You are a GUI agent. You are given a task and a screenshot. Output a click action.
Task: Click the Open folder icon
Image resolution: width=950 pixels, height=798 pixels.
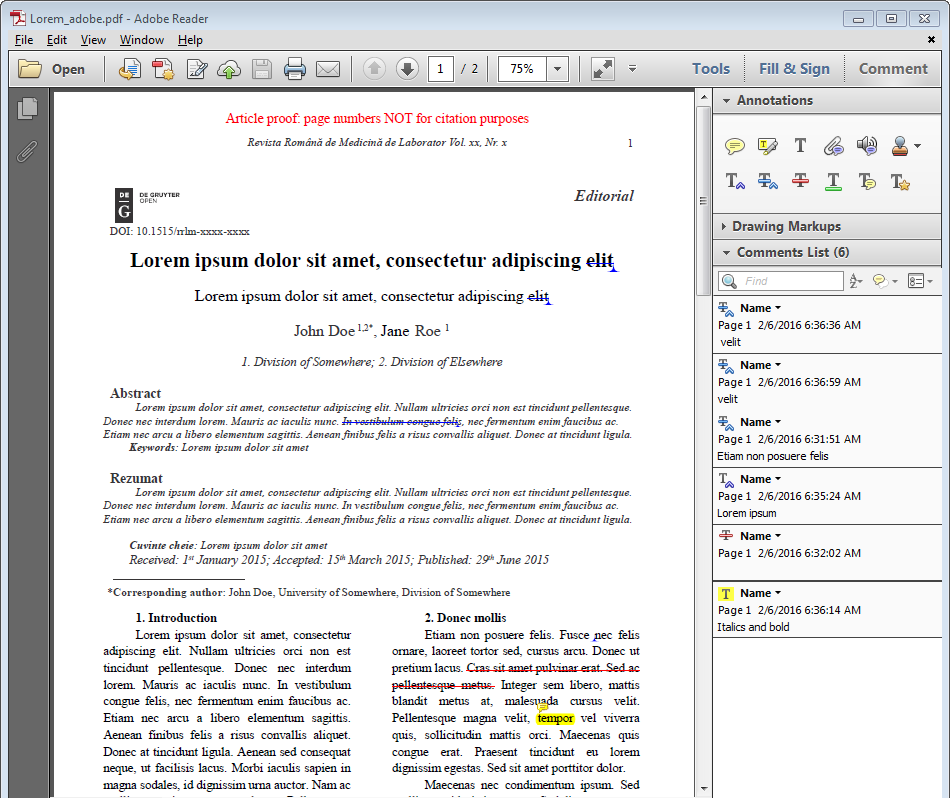(29, 69)
